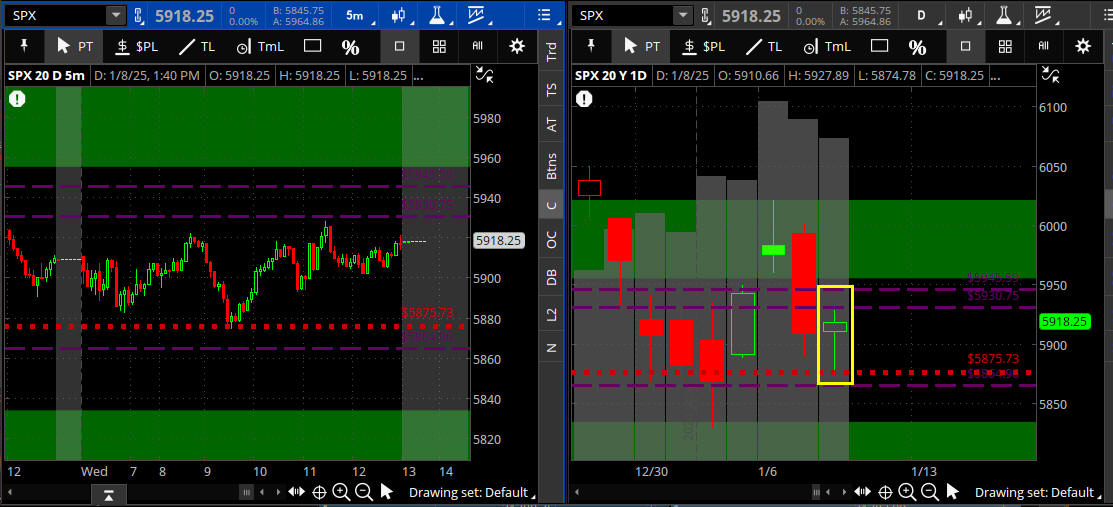
Task: Select the % Fibonacci tool in right chart
Action: pos(917,47)
